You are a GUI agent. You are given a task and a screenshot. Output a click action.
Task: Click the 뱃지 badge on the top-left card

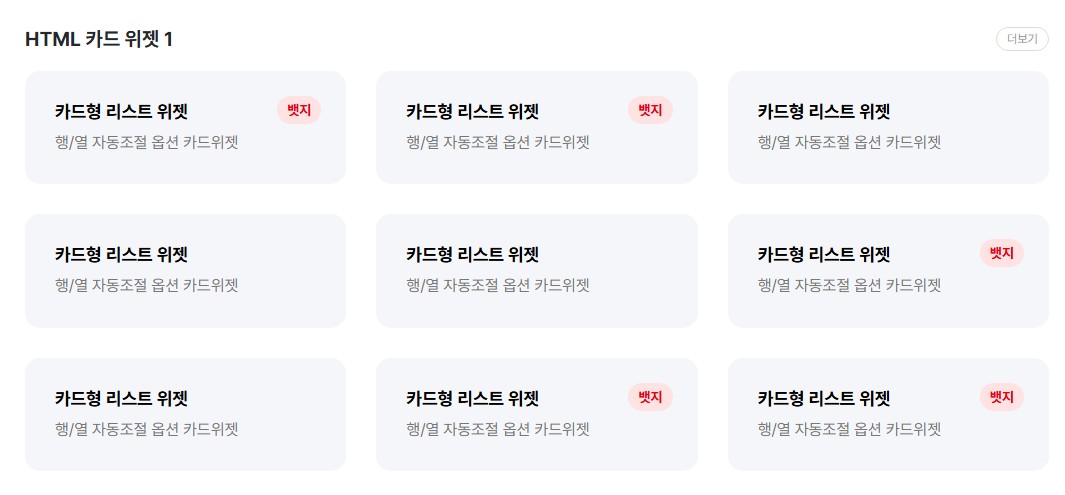[x=299, y=110]
